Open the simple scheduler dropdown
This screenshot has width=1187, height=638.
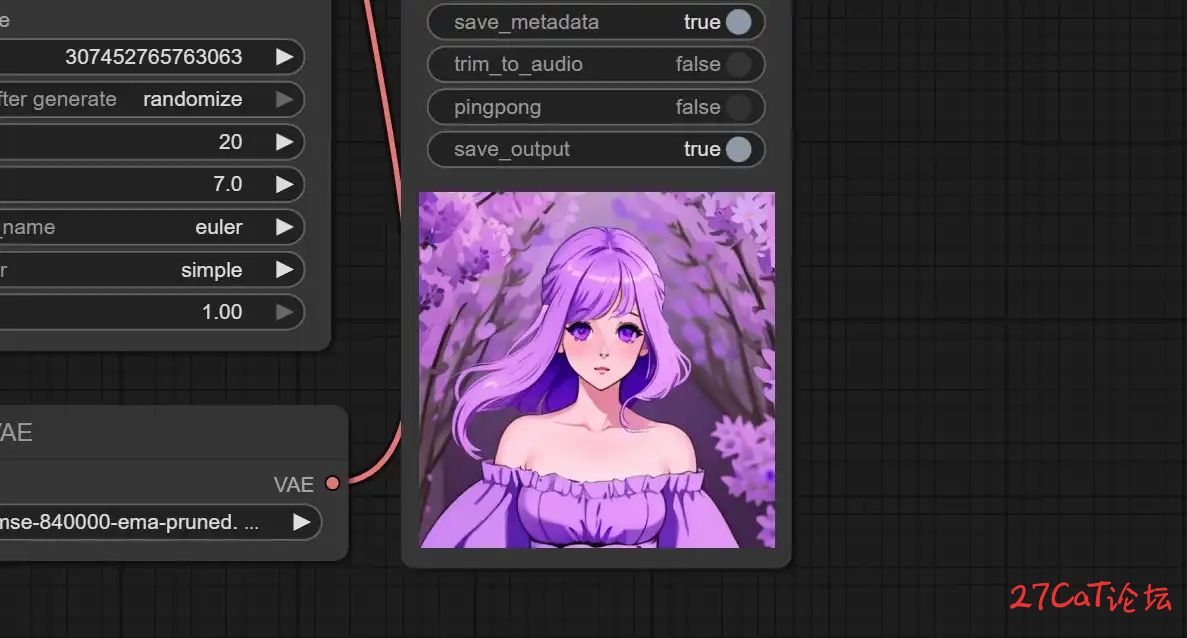[x=285, y=270]
